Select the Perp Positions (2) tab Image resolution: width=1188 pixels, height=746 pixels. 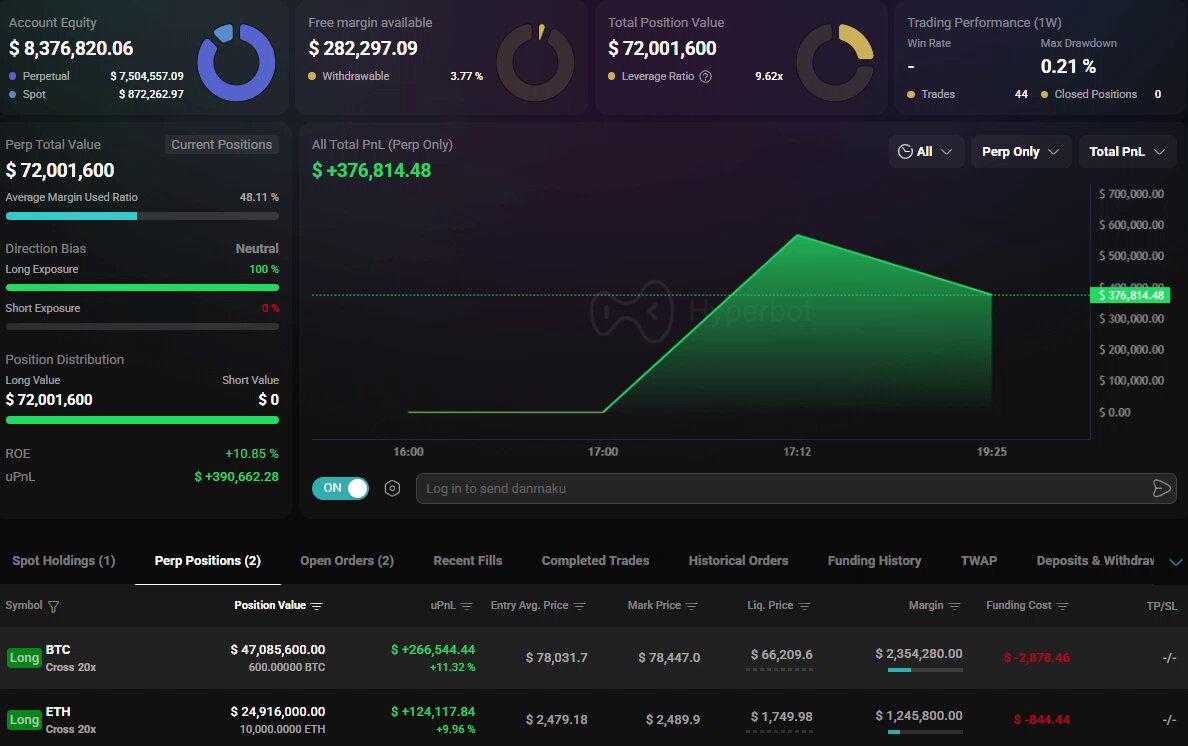[x=208, y=560]
